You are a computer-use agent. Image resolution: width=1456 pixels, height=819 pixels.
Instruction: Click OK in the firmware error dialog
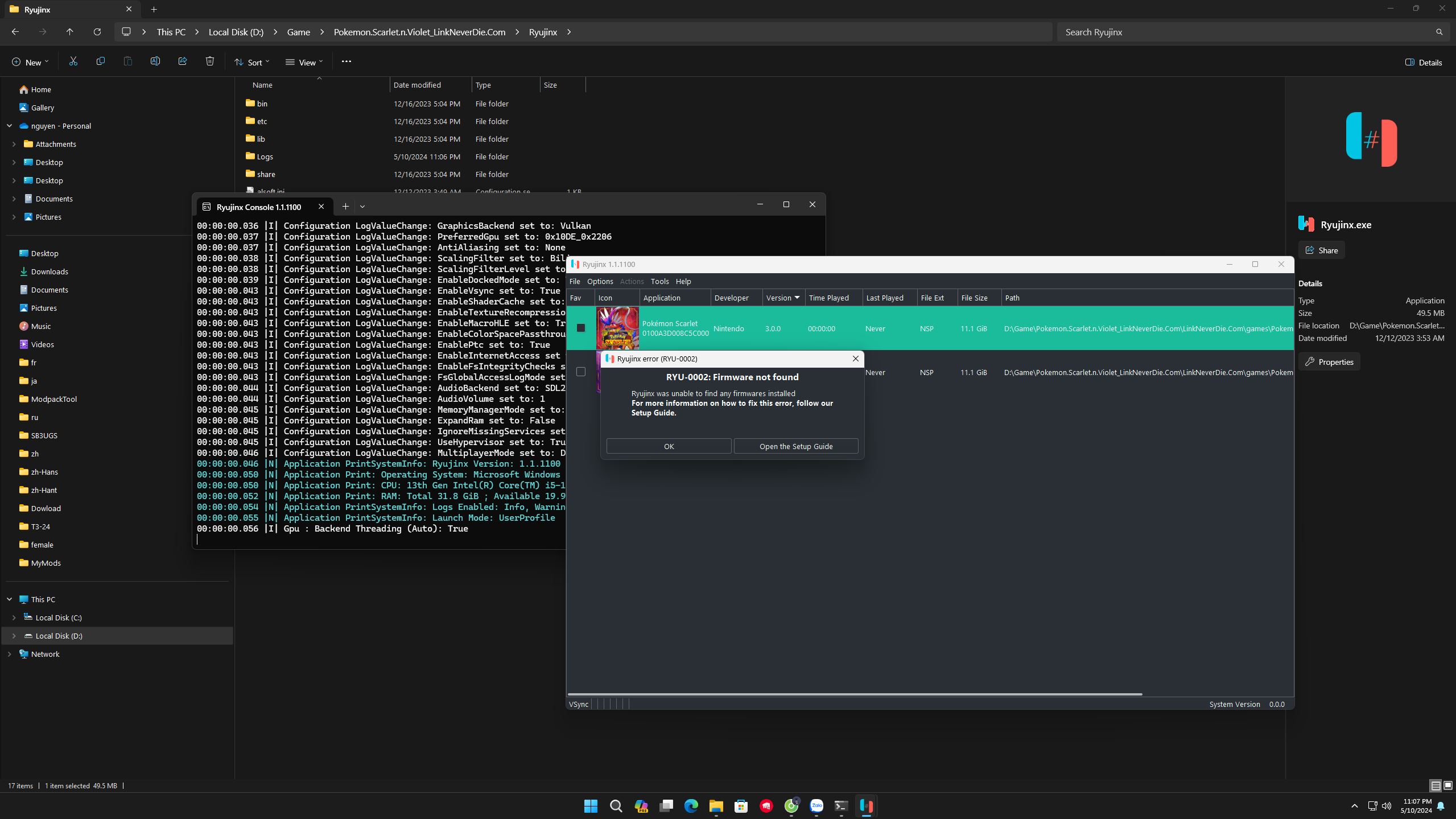(669, 446)
